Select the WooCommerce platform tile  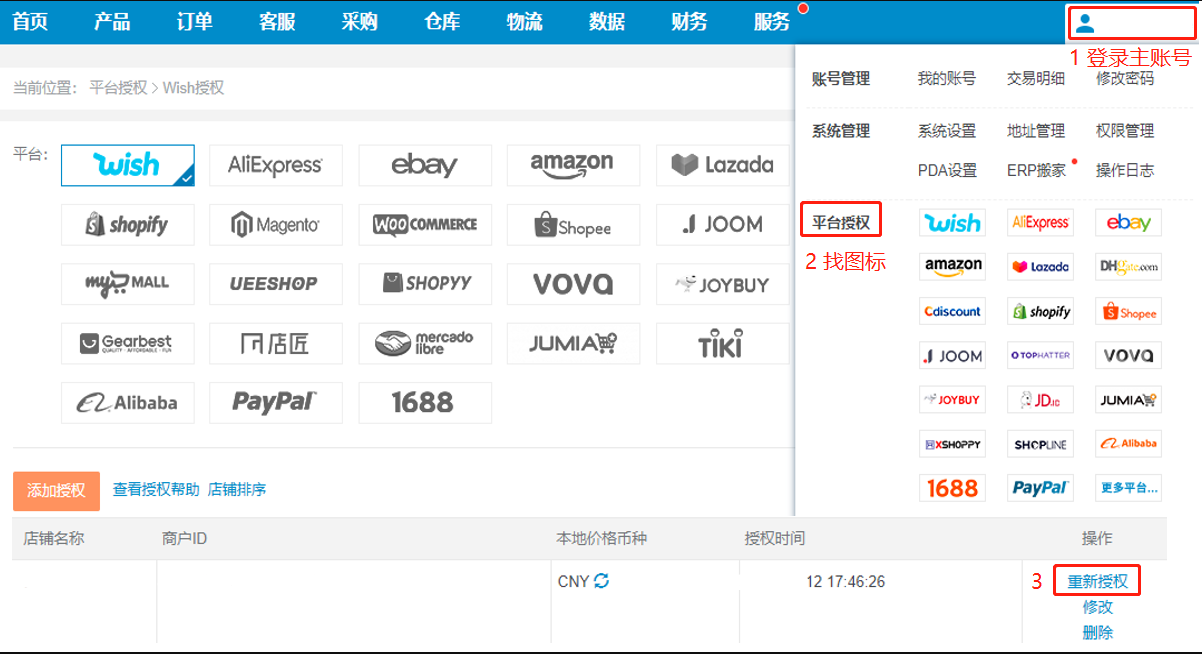click(425, 225)
